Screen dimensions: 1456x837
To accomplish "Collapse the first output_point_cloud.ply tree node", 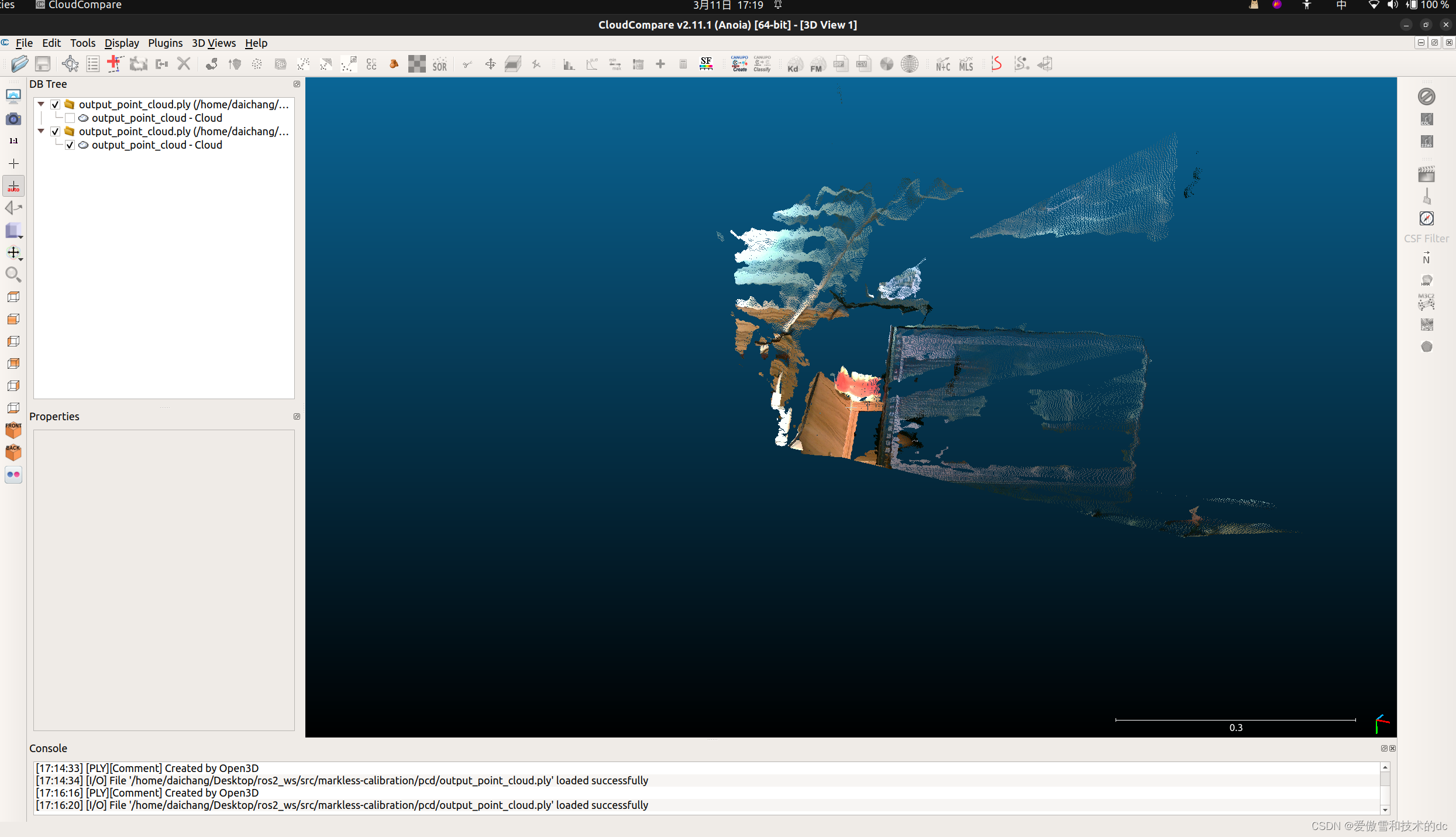I will [41, 104].
